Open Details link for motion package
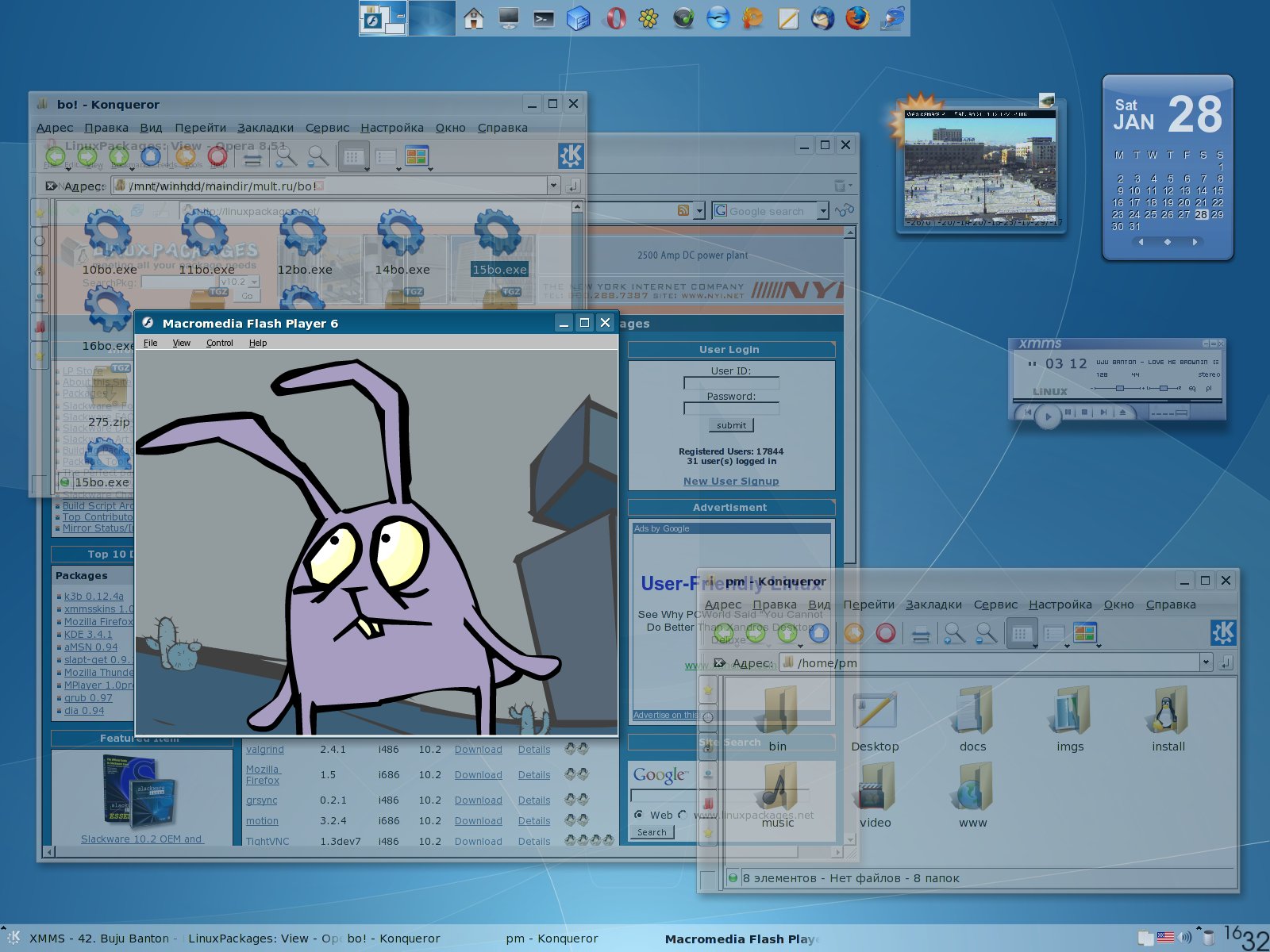The image size is (1270, 952). coord(533,820)
